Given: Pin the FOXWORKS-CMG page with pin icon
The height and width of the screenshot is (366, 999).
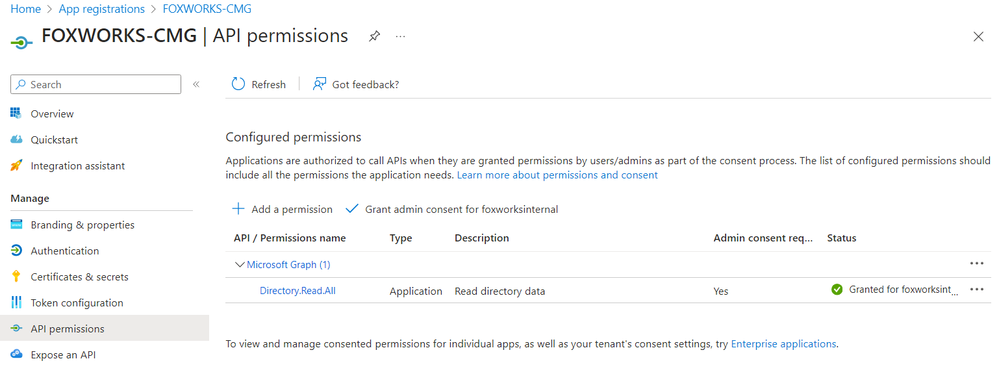Looking at the screenshot, I should pyautogui.click(x=374, y=36).
